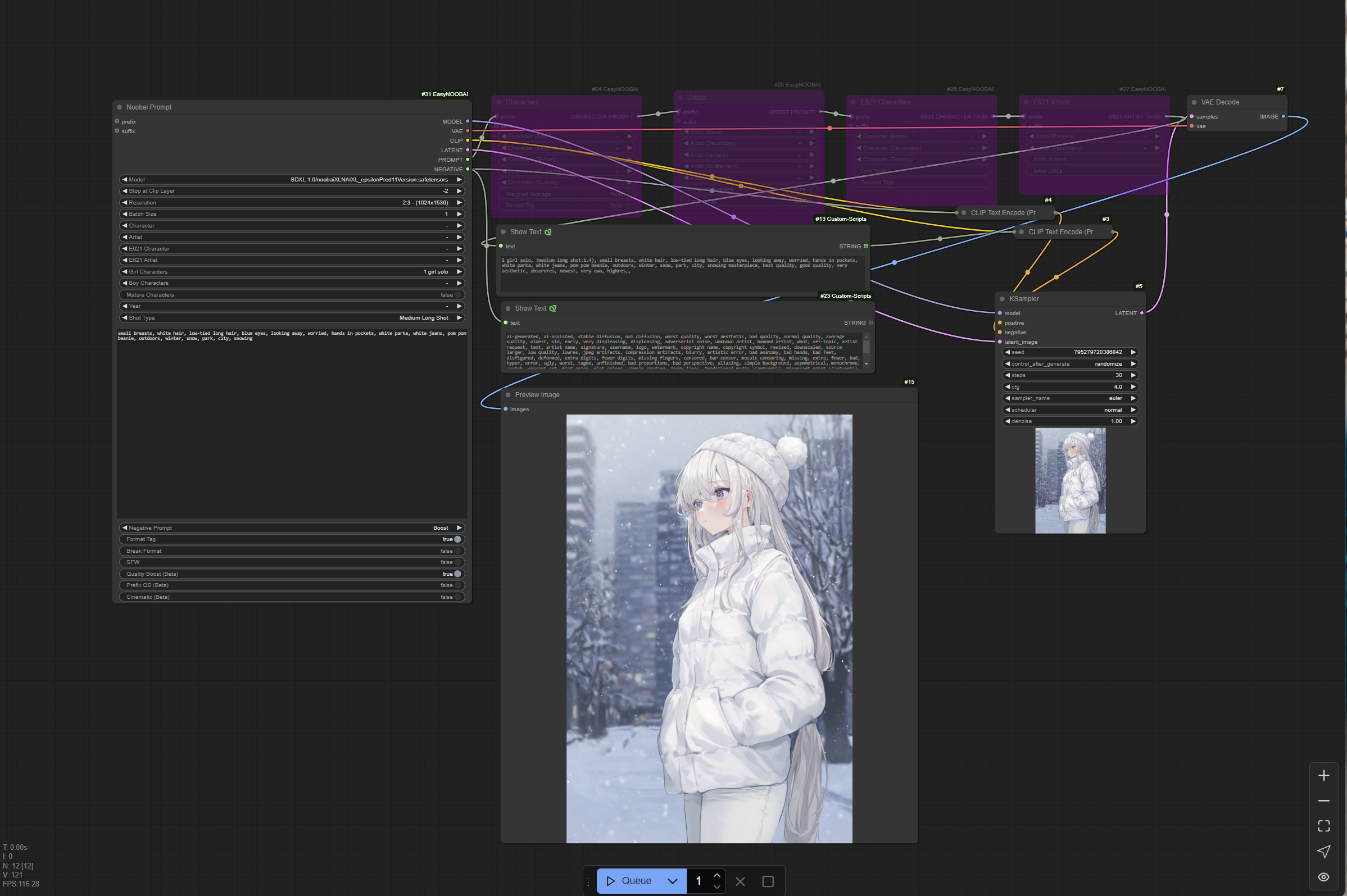The height and width of the screenshot is (896, 1347).
Task: Click the cfg value slider in KSampler
Action: pyautogui.click(x=1070, y=387)
